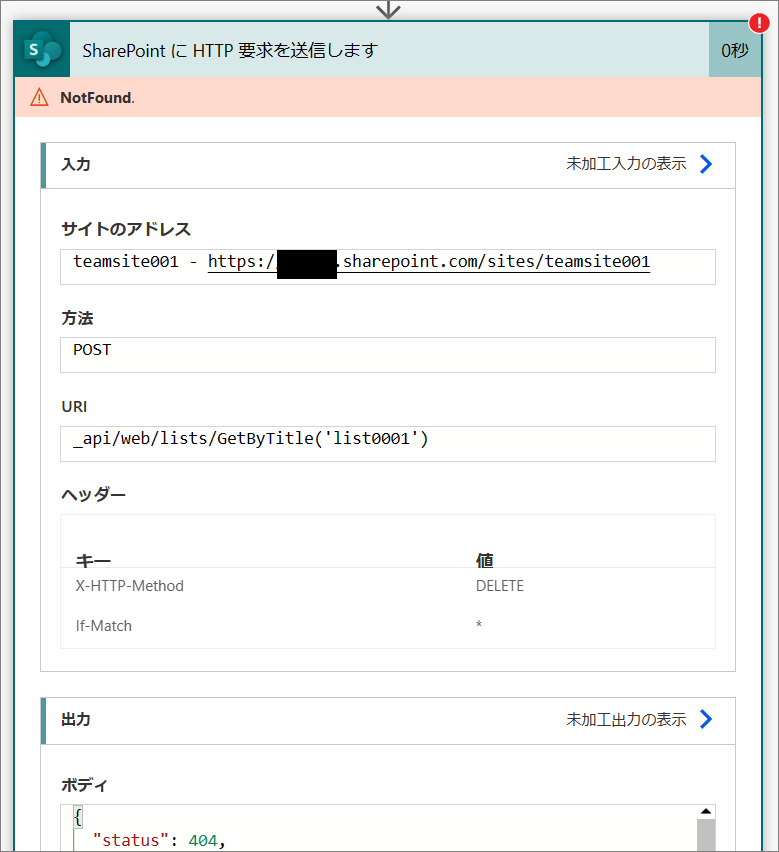Click the 0秒 duration badge
779x852 pixels.
[x=735, y=50]
